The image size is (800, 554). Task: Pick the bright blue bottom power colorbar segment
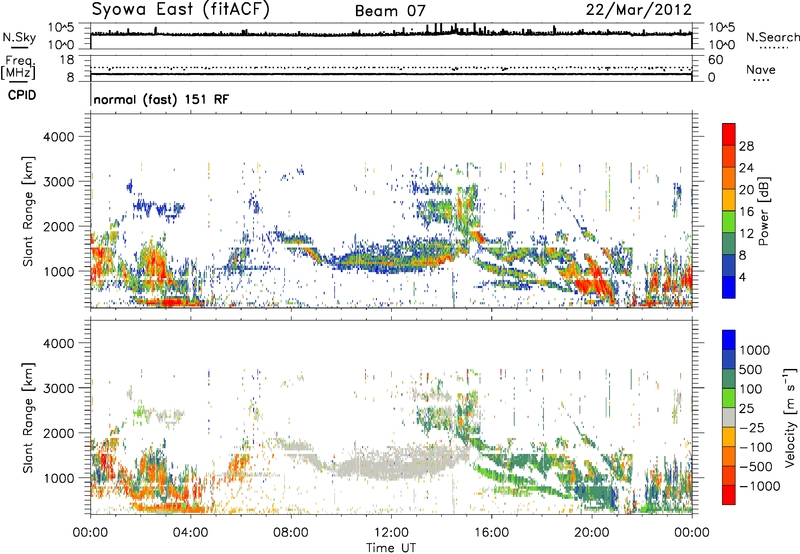tap(729, 288)
